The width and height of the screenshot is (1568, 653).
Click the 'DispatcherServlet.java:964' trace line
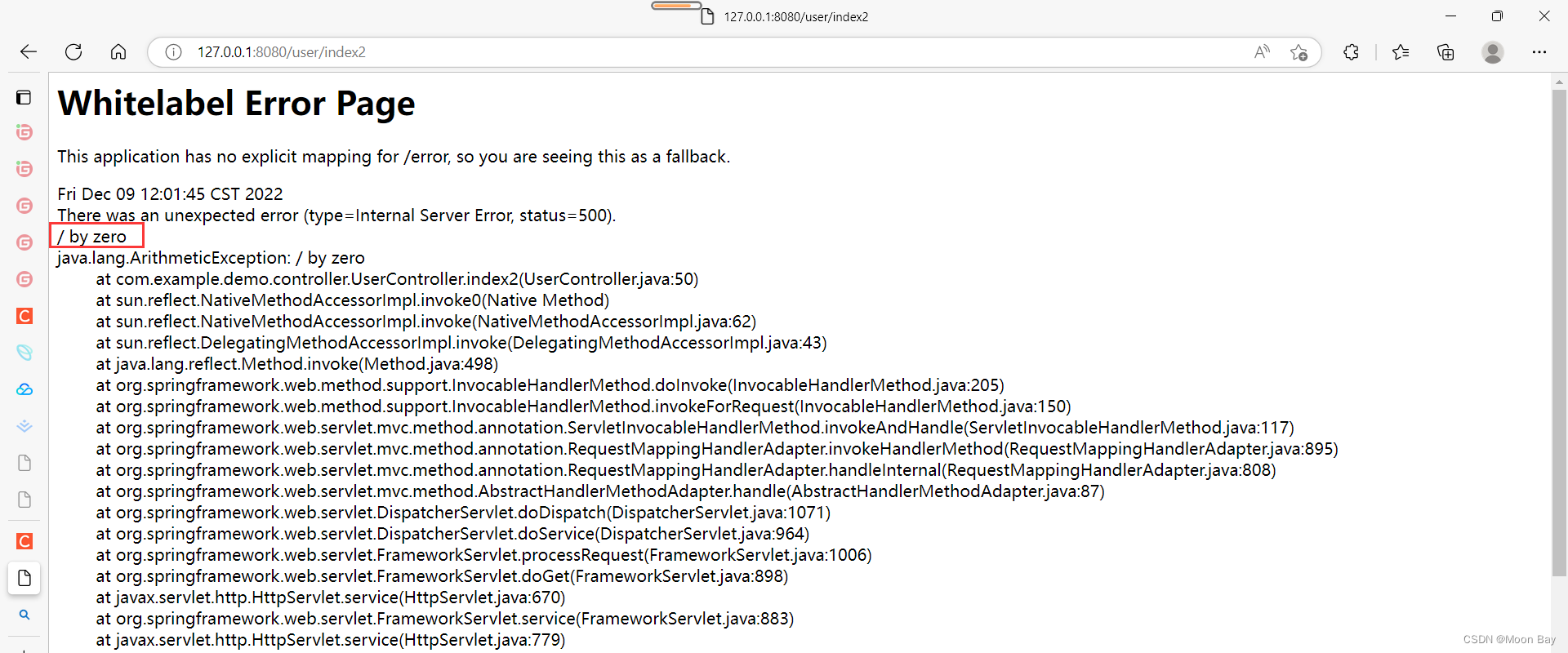point(452,534)
